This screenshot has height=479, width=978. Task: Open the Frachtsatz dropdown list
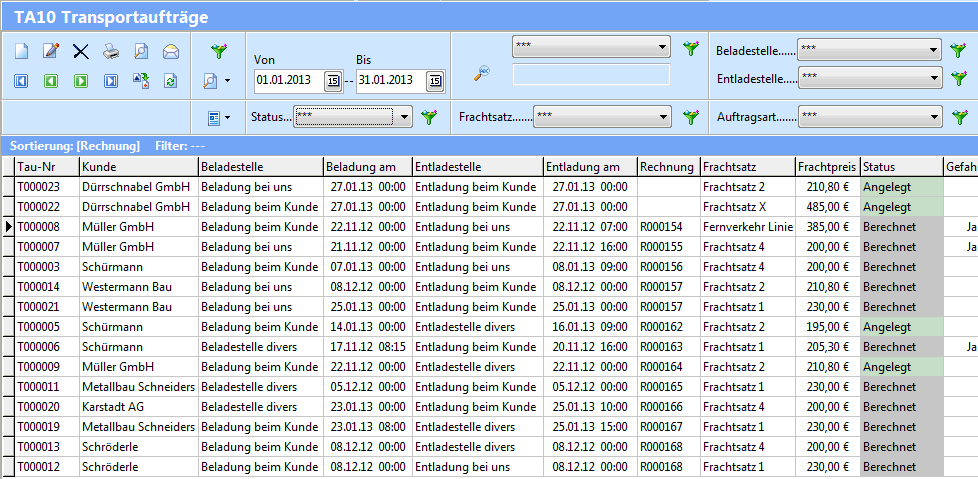[x=663, y=117]
